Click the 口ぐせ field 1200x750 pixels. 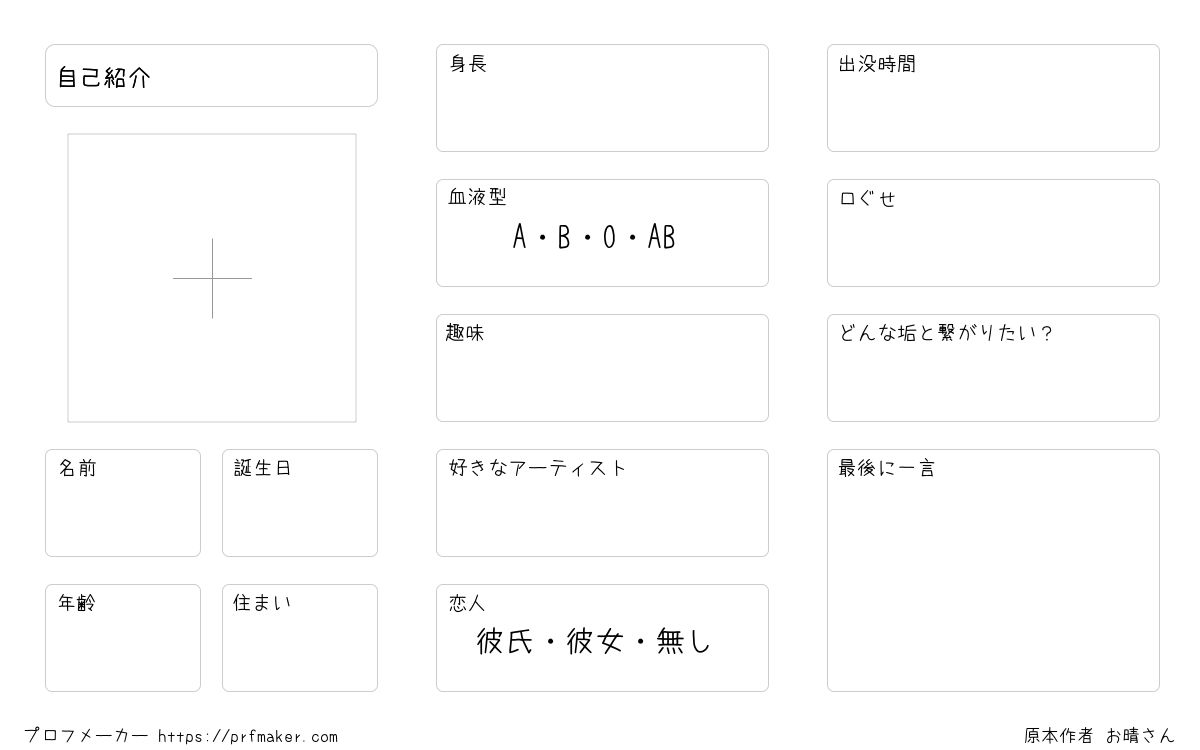click(x=993, y=233)
